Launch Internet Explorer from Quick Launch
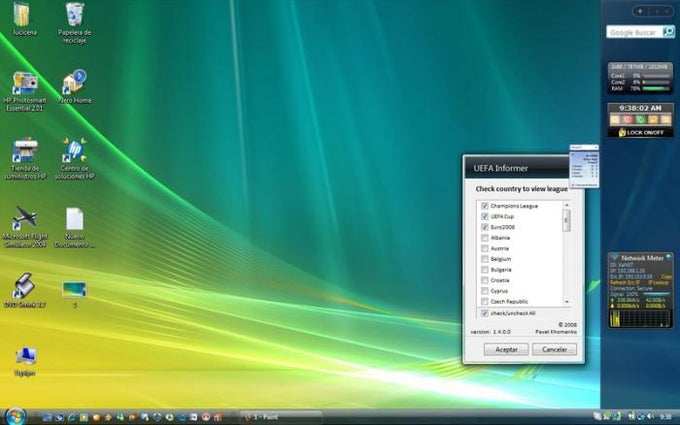Screen dimensions: 680x425 tap(72, 417)
